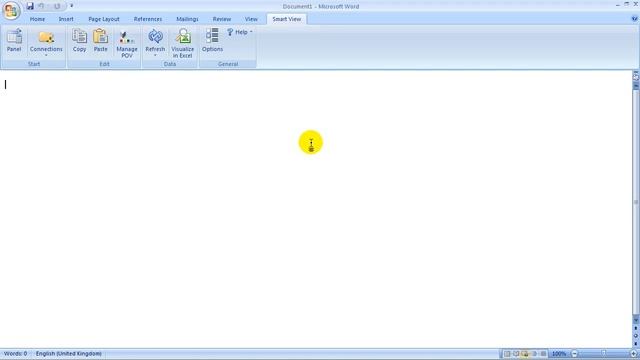Go to the Review tab

222,19
